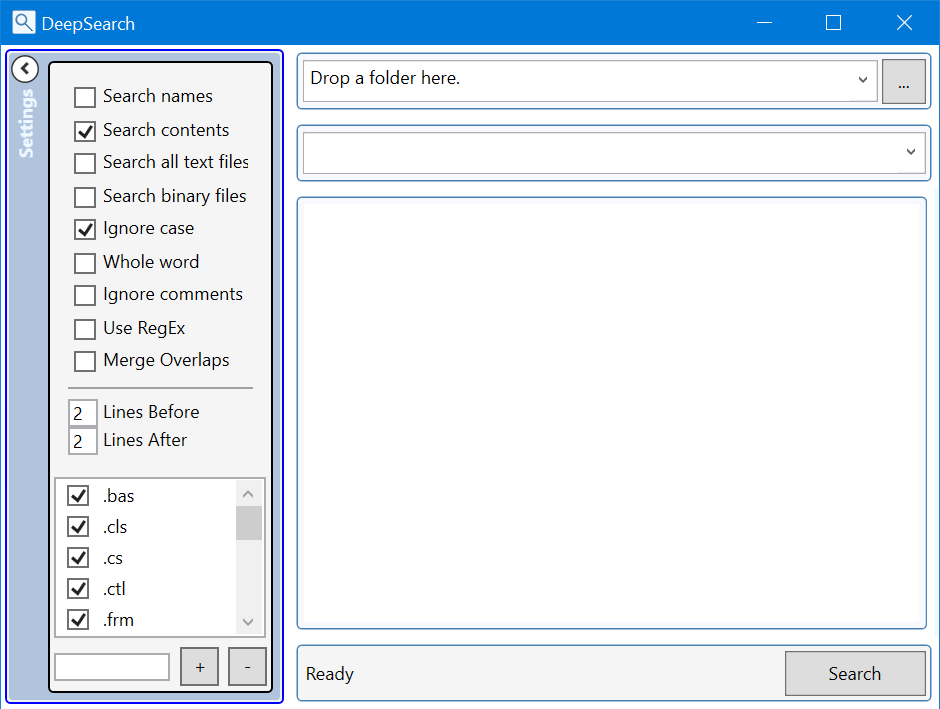
Task: Untick the .frm extension checkbox
Action: click(78, 620)
